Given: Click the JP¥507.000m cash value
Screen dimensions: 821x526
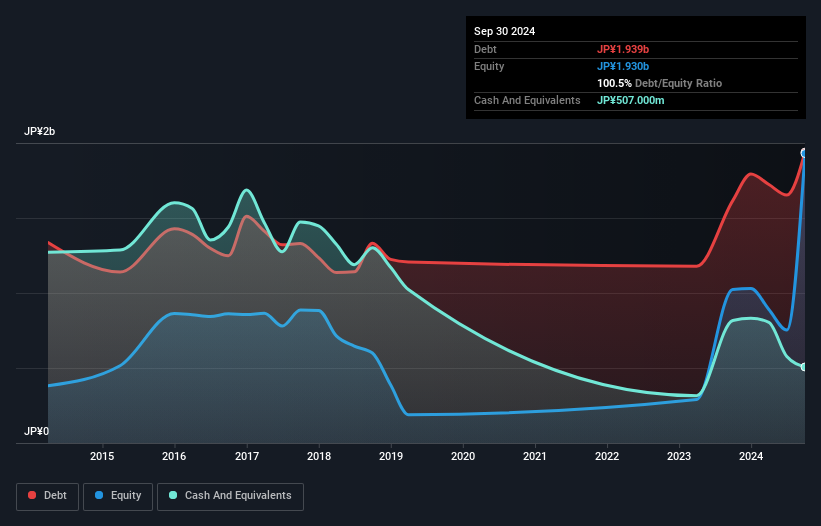Looking at the screenshot, I should 630,100.
